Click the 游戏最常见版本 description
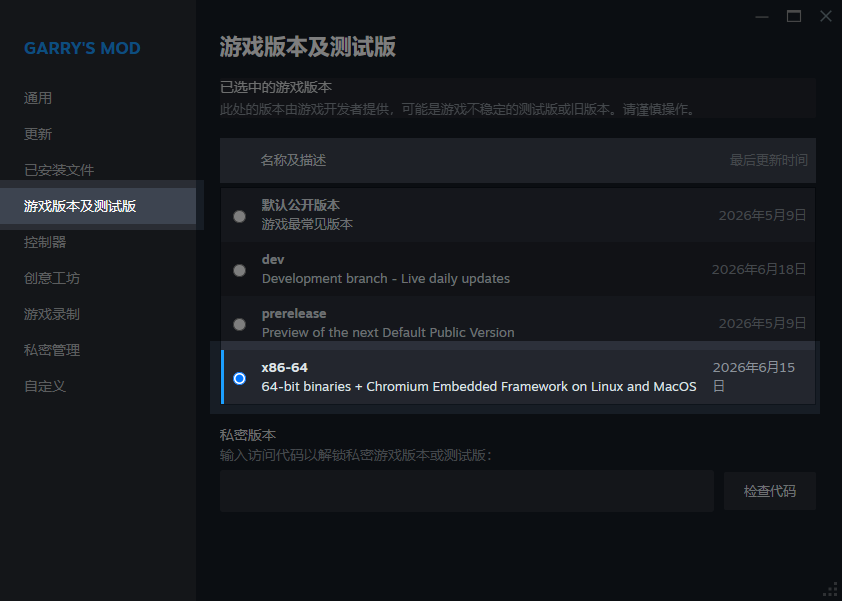 307,224
